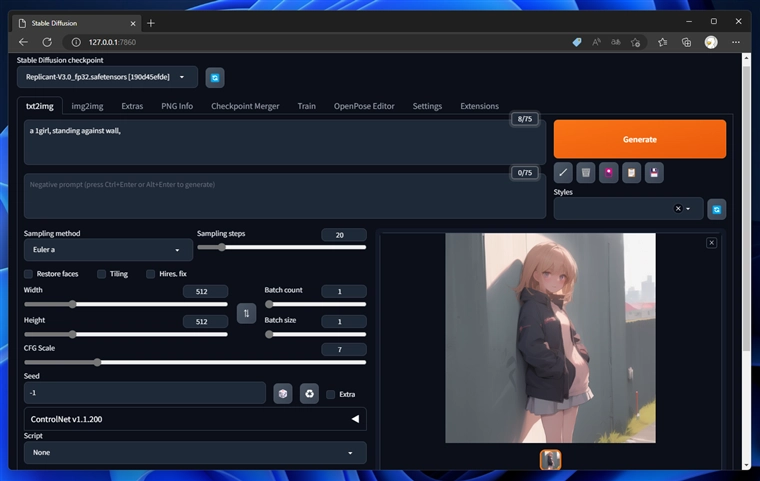Click the Sampling steps value box
The height and width of the screenshot is (481, 760).
344,235
